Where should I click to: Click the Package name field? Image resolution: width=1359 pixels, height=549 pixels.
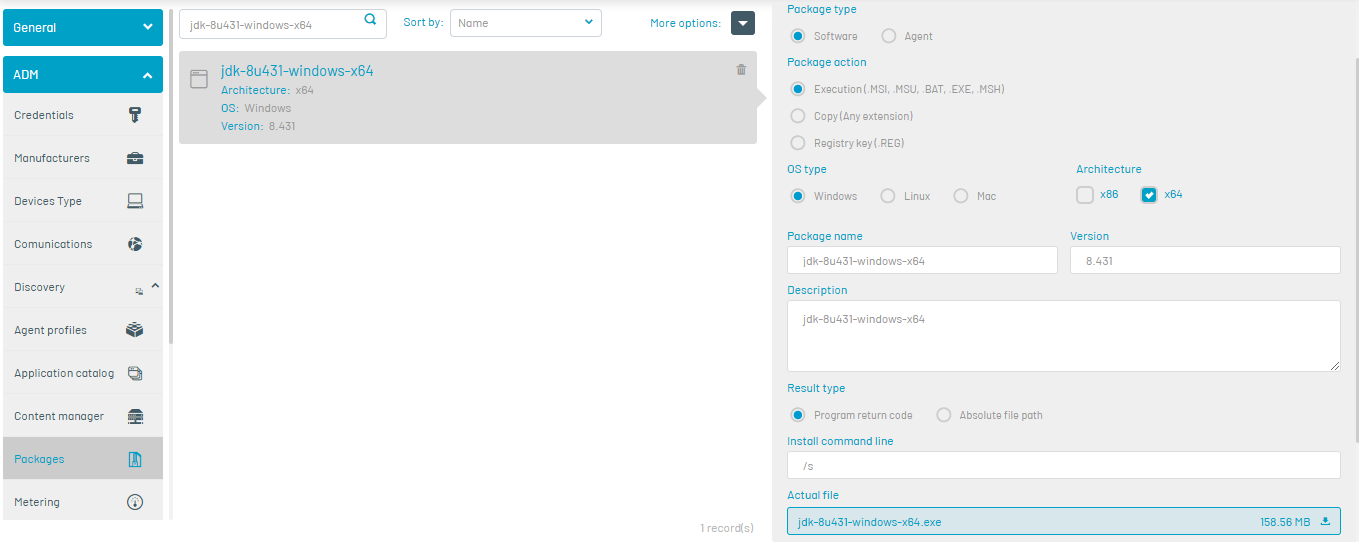(922, 260)
